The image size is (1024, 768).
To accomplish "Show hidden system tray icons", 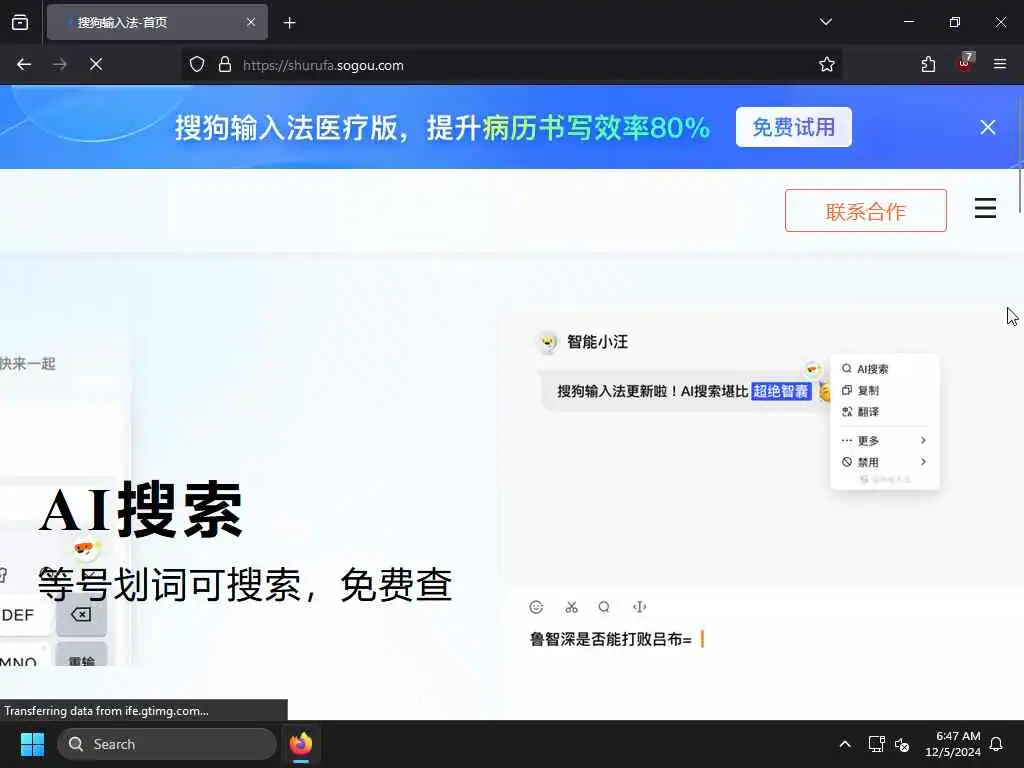I will pos(844,744).
